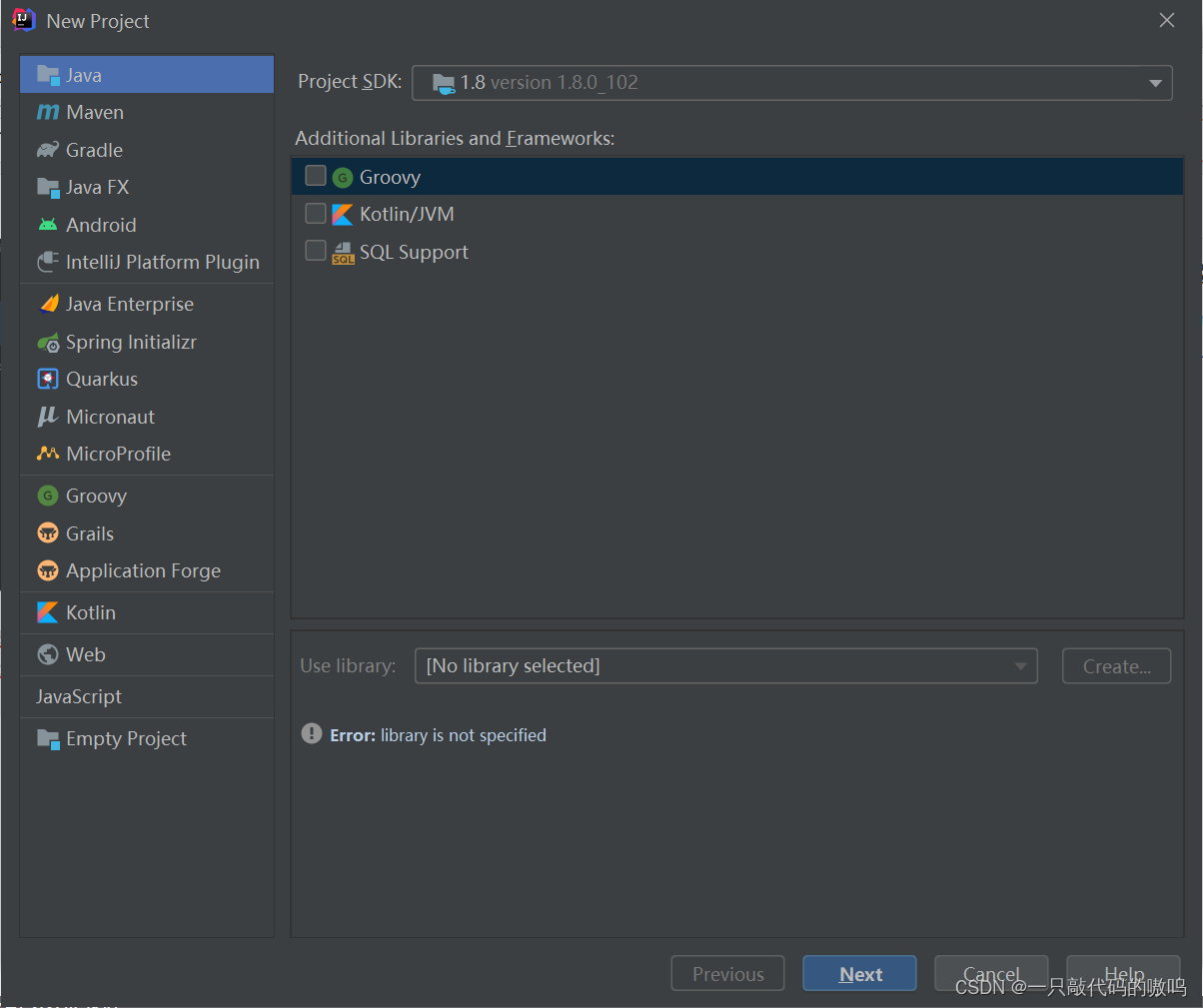Click the 'Groovy' framework row label
This screenshot has width=1203, height=1008.
390,177
